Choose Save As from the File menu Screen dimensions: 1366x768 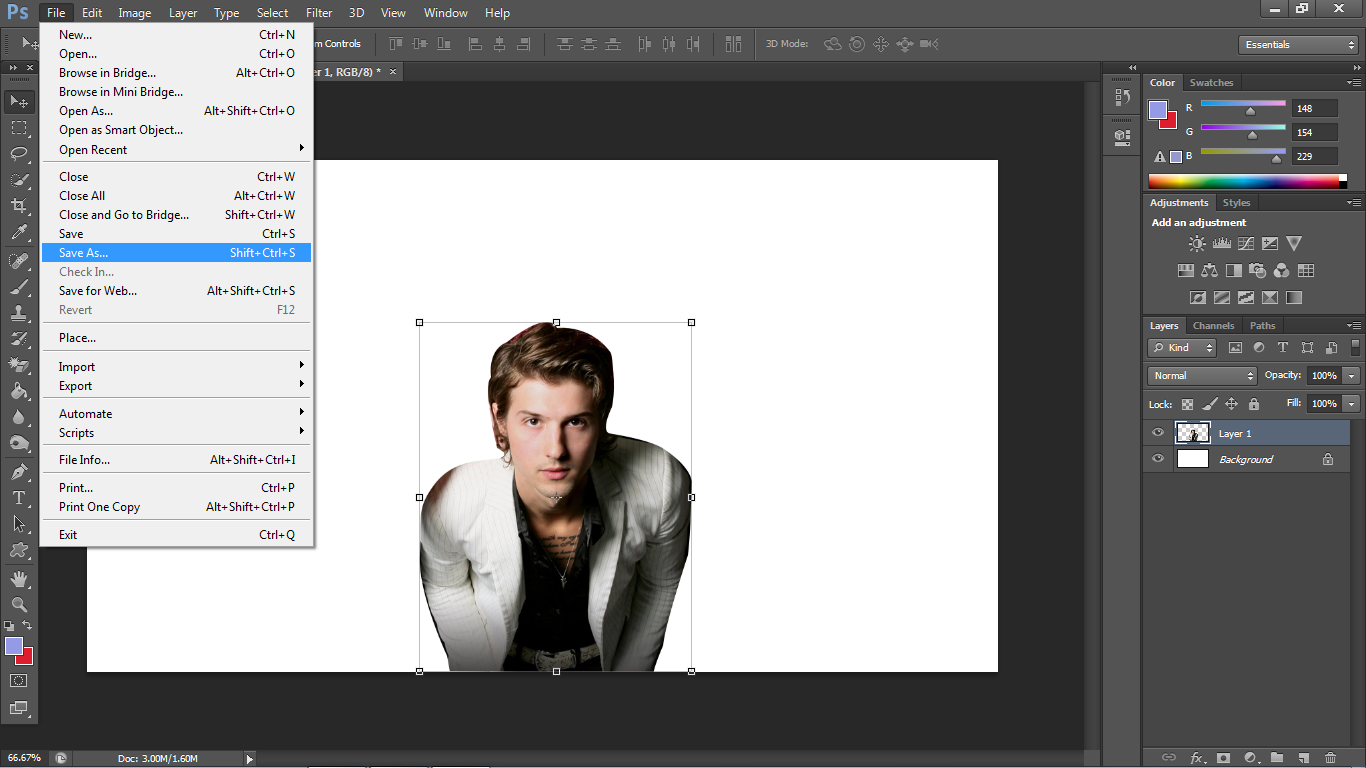tap(84, 253)
